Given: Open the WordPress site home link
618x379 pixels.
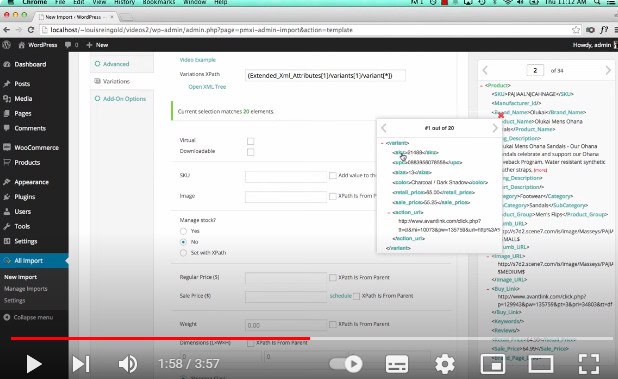Looking at the screenshot, I should pyautogui.click(x=38, y=45).
